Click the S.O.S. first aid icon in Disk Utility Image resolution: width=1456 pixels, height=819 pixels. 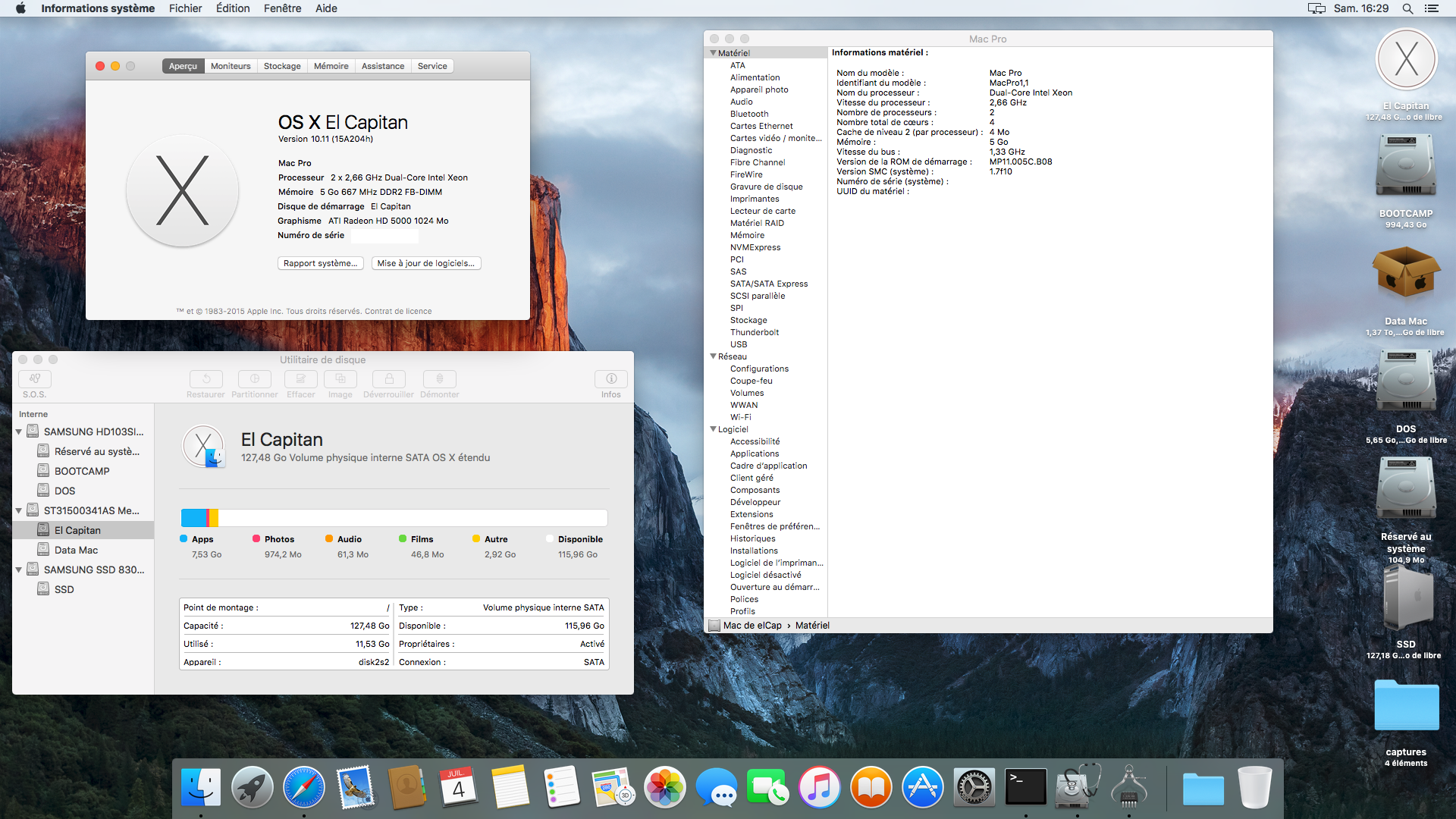[35, 378]
